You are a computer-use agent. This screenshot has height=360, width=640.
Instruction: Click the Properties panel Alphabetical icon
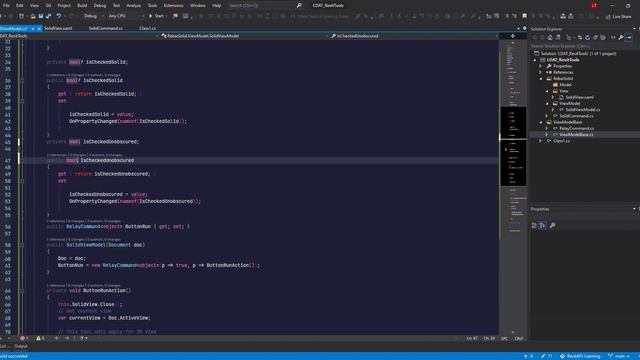(x=542, y=226)
